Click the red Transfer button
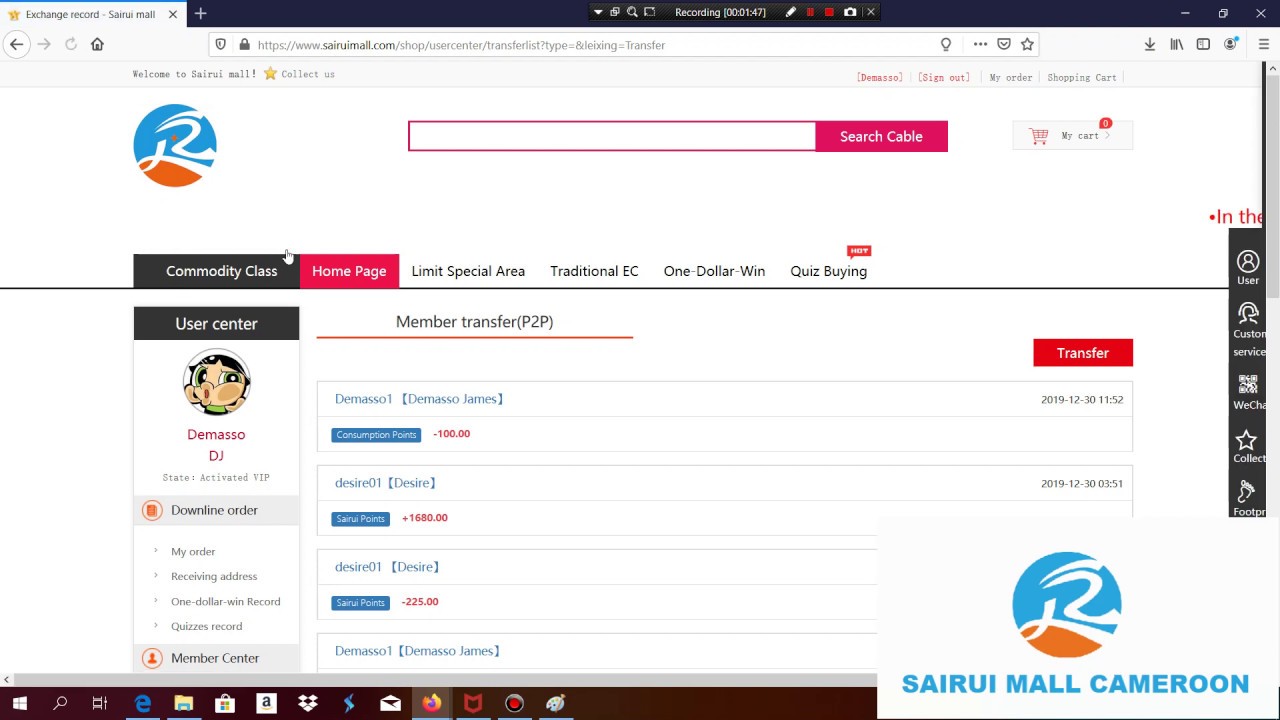 (x=1083, y=353)
